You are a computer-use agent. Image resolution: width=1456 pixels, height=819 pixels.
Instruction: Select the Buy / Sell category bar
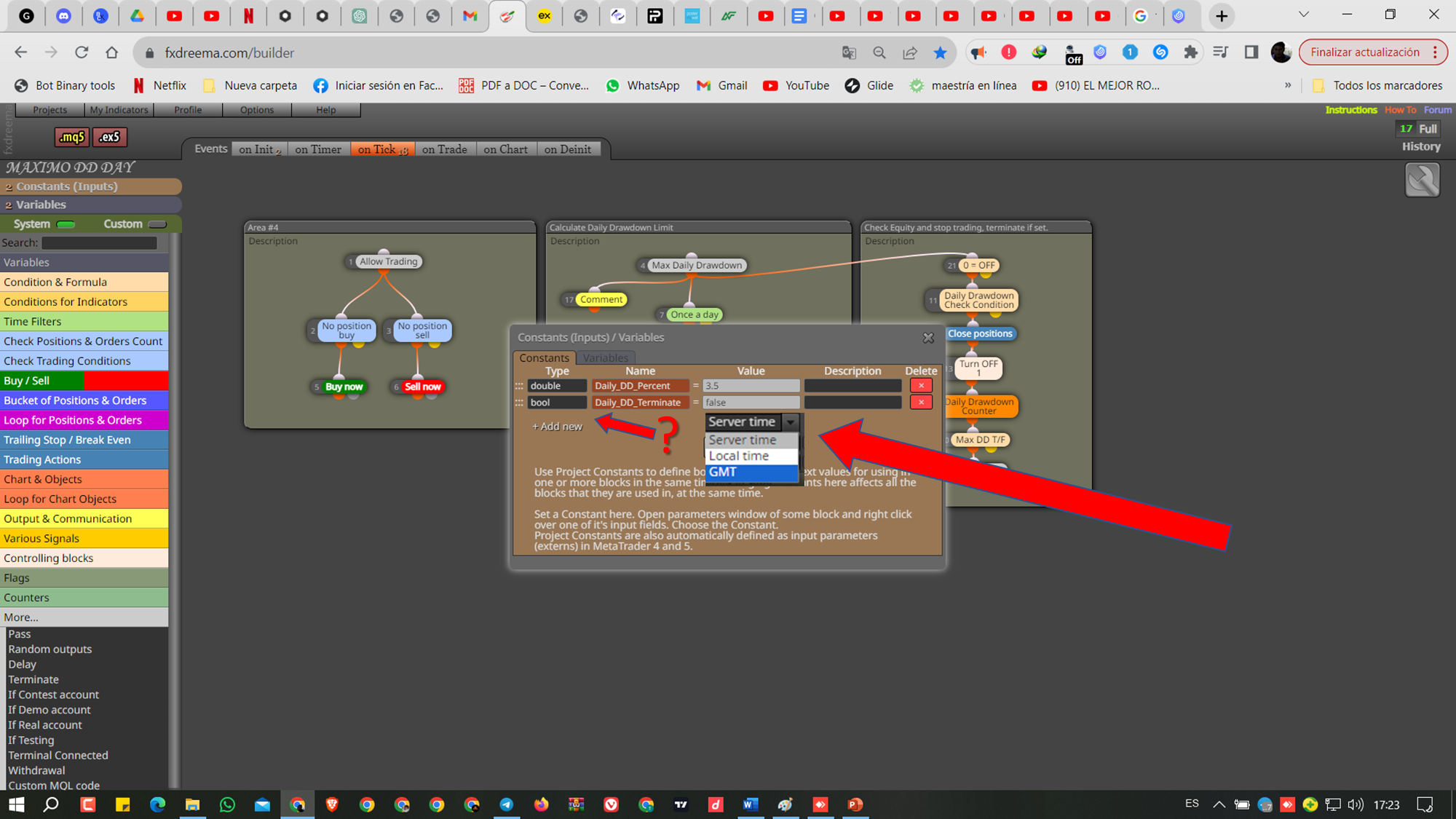click(84, 381)
